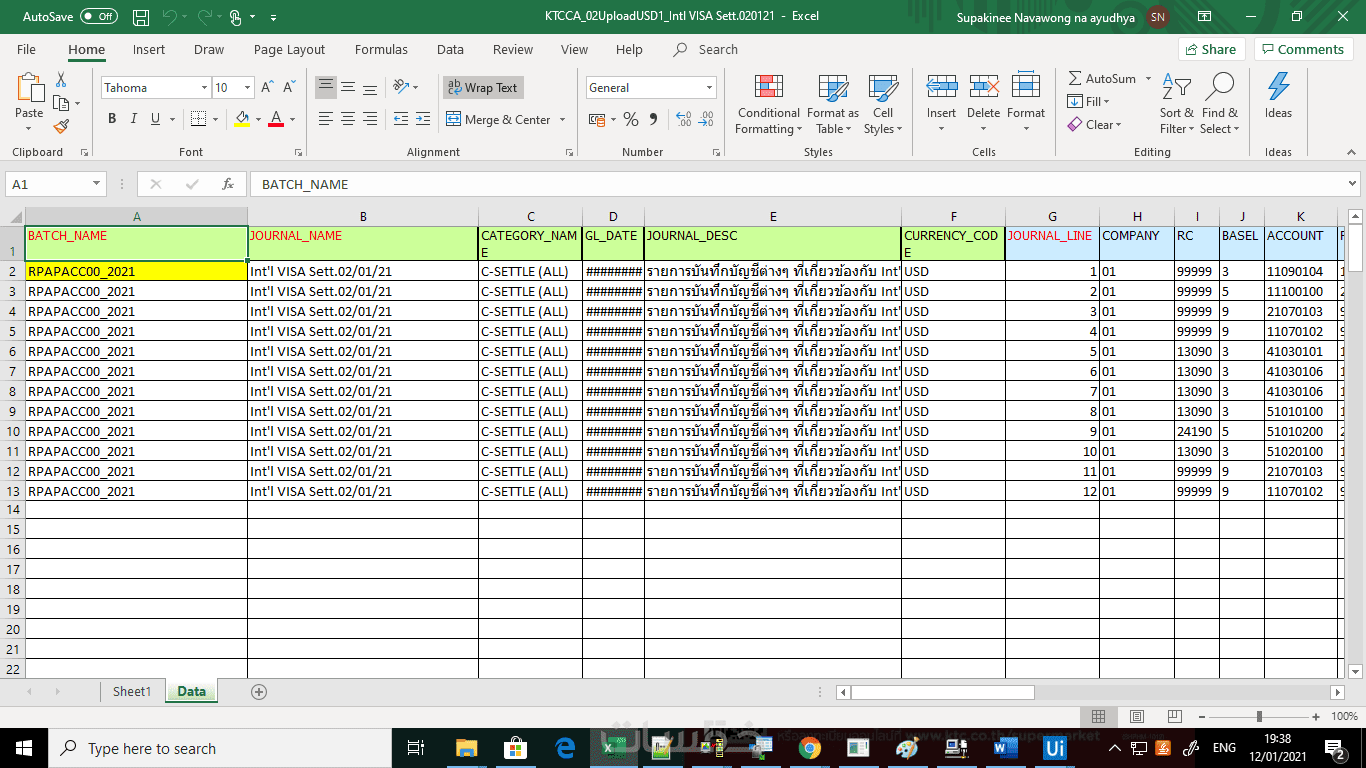Open Format as Table dropdown
Viewport: 1366px width, 768px height.
(x=832, y=104)
